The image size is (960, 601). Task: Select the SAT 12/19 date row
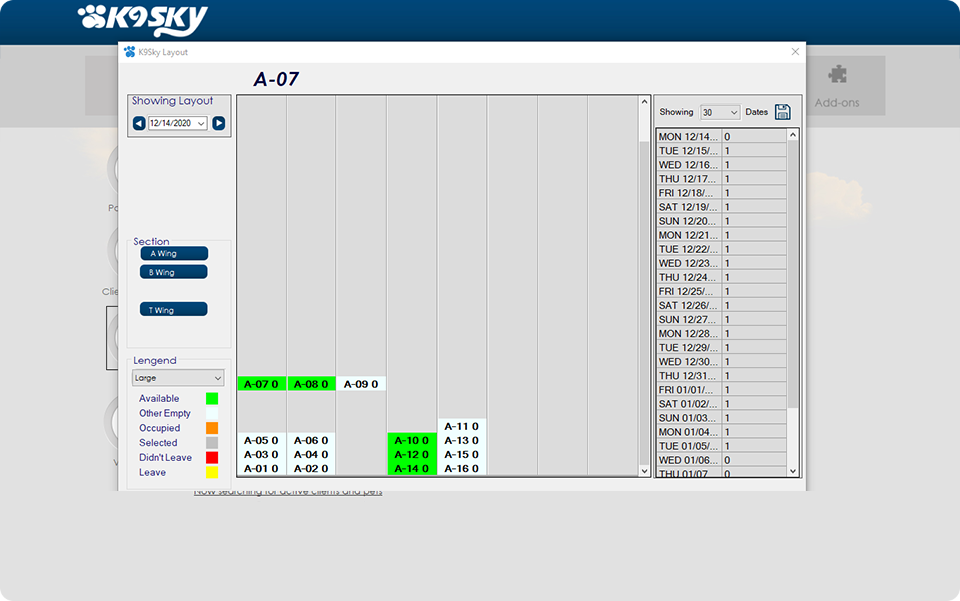pos(721,207)
